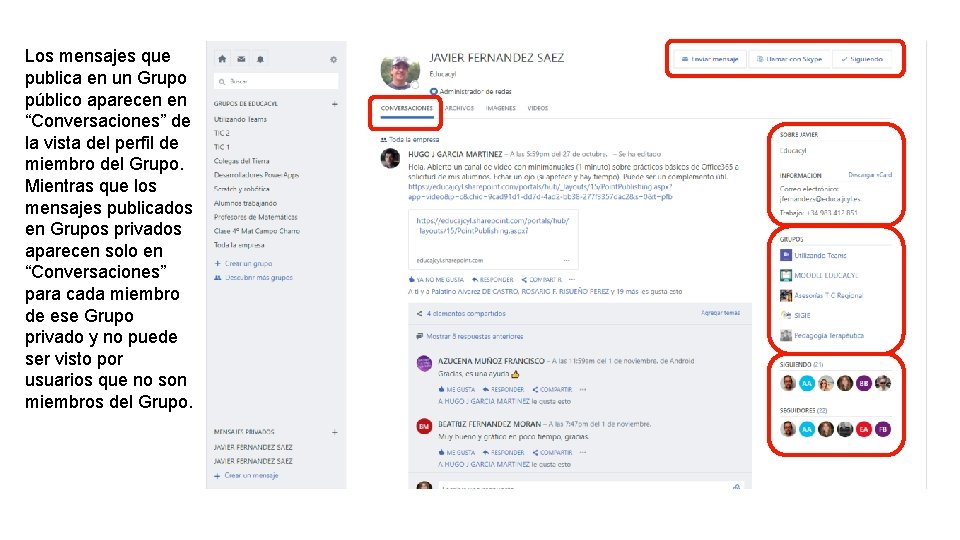Open the Colegas del Tierra group
The image size is (960, 540).
click(241, 161)
